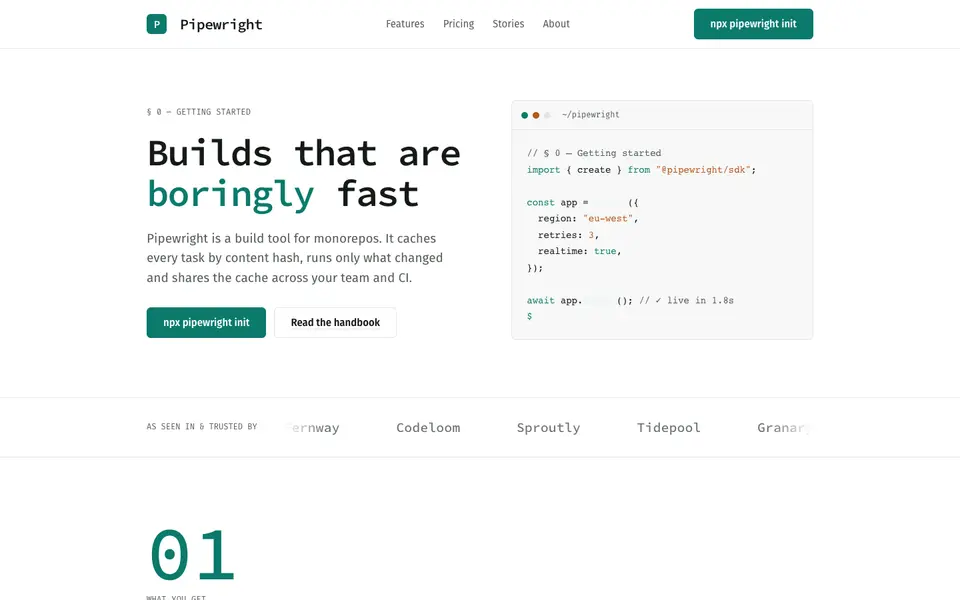Click the Tidepool logo
960x600 pixels.
point(669,427)
